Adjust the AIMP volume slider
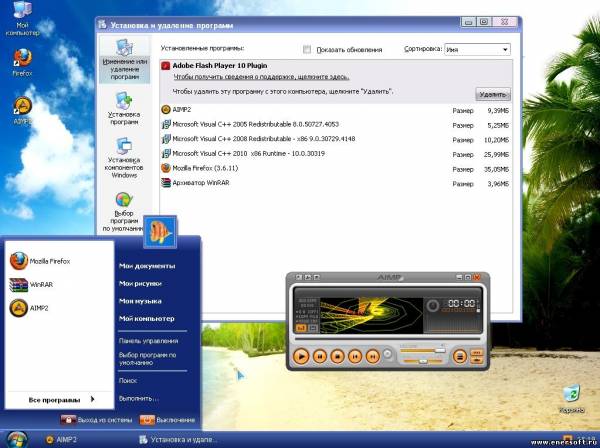The image size is (600, 448). click(422, 350)
